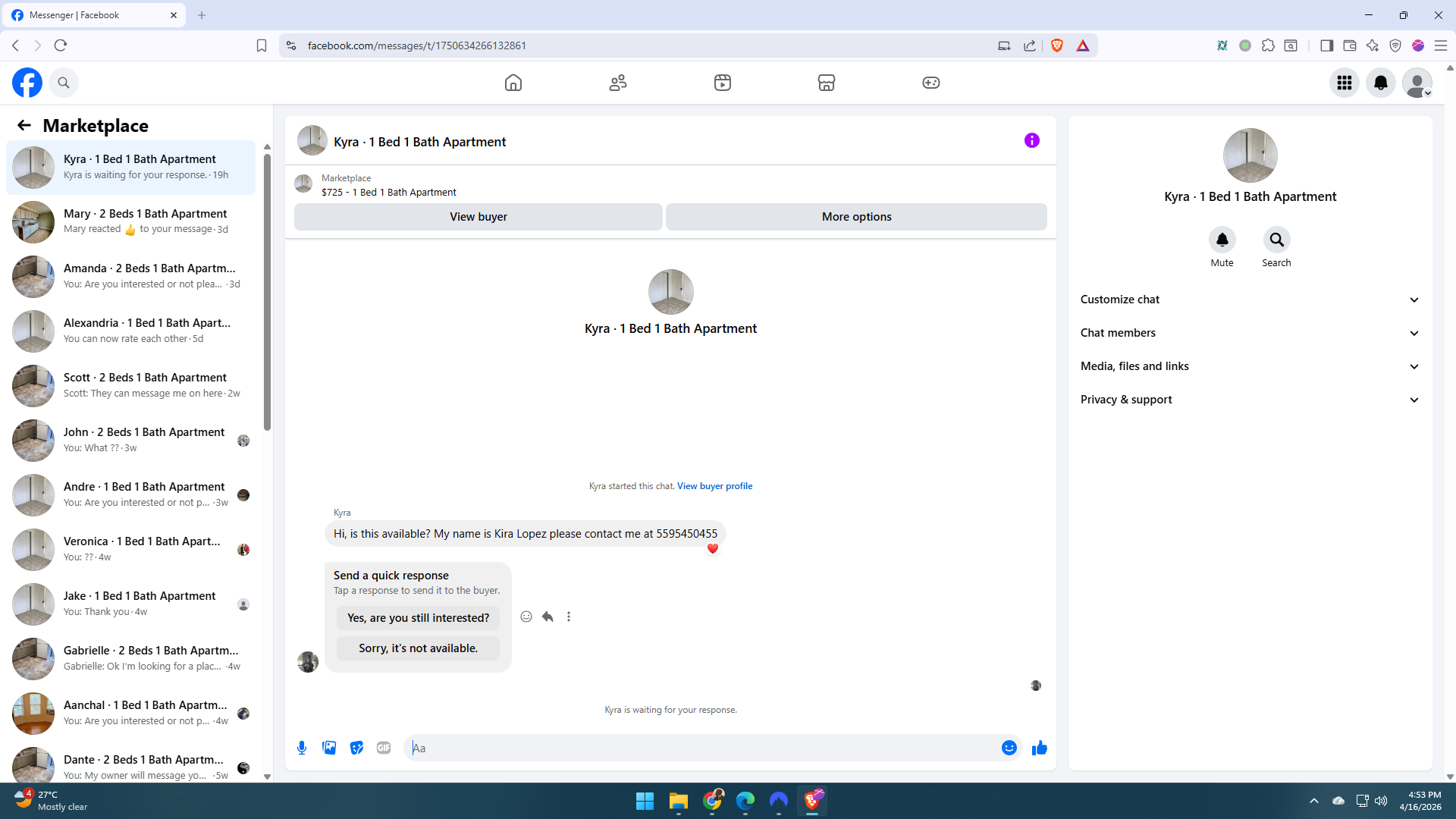The height and width of the screenshot is (819, 1456).
Task: Click the browser address bar URL
Action: pos(417,45)
